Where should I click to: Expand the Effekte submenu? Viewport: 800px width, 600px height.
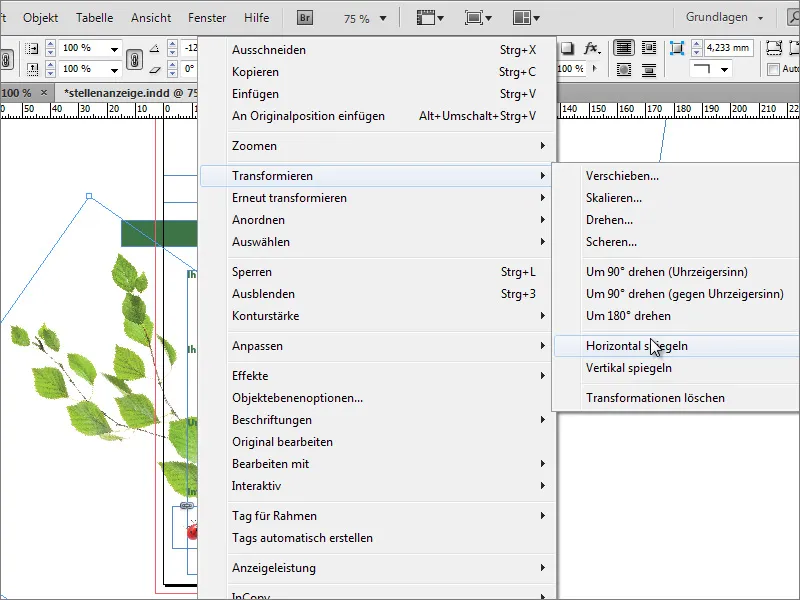click(x=377, y=376)
